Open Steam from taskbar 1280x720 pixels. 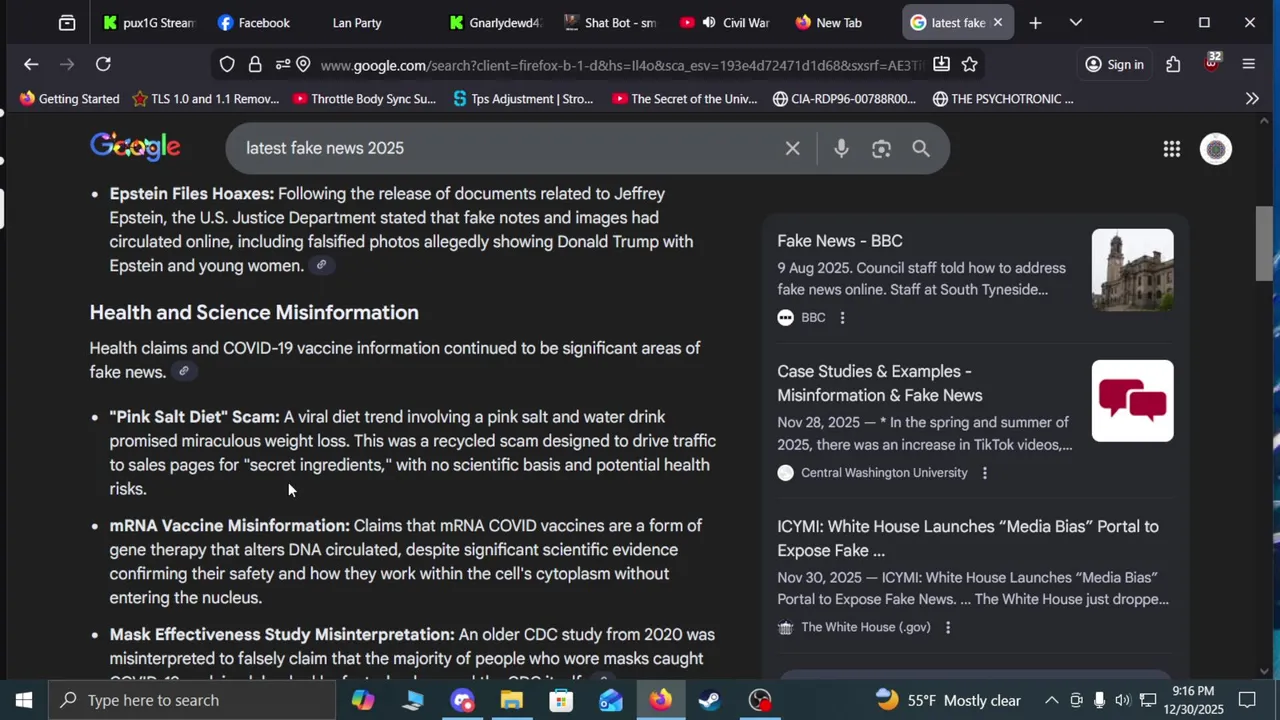pyautogui.click(x=710, y=700)
